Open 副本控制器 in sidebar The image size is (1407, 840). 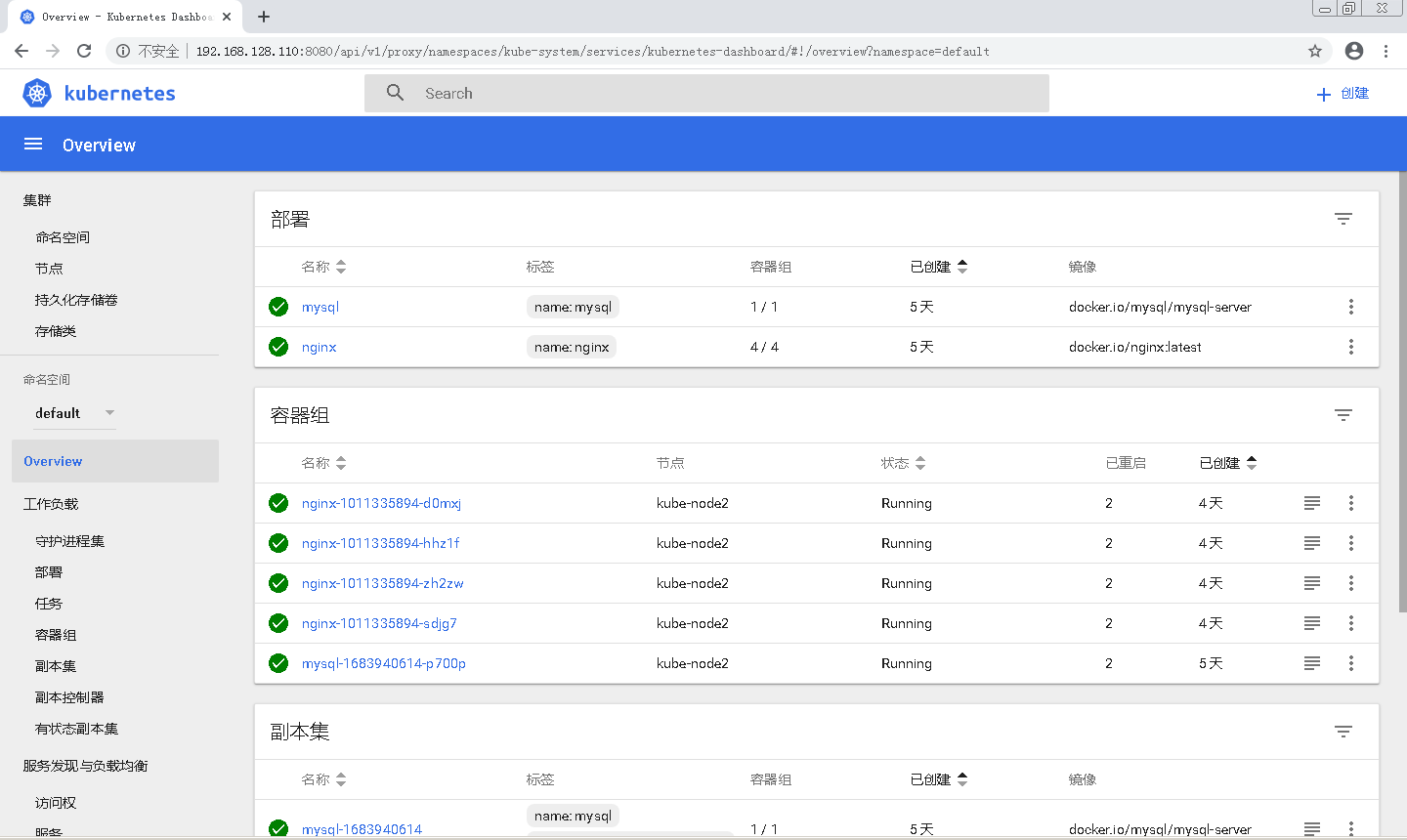pyautogui.click(x=69, y=697)
